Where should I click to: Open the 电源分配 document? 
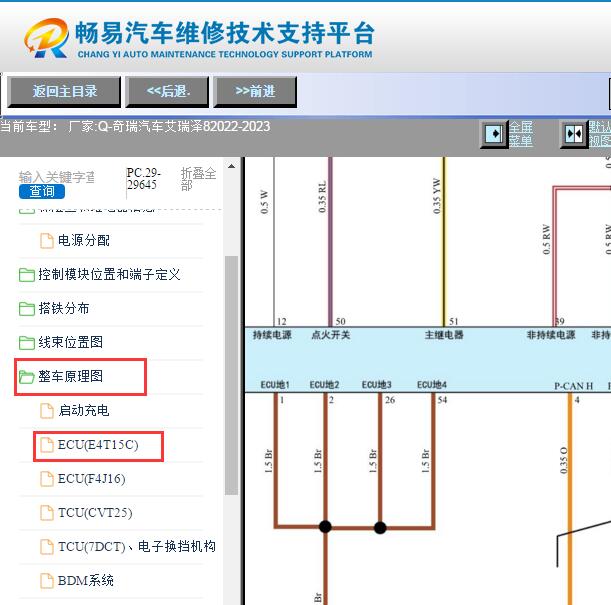click(x=84, y=240)
